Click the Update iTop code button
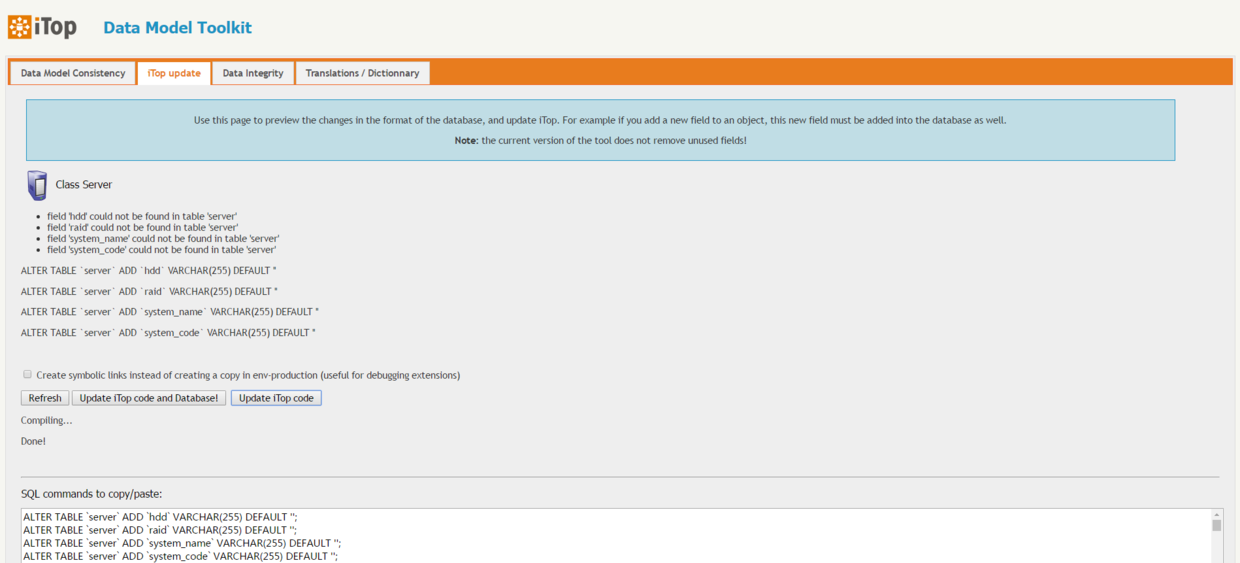Image resolution: width=1240 pixels, height=563 pixels. coord(276,398)
